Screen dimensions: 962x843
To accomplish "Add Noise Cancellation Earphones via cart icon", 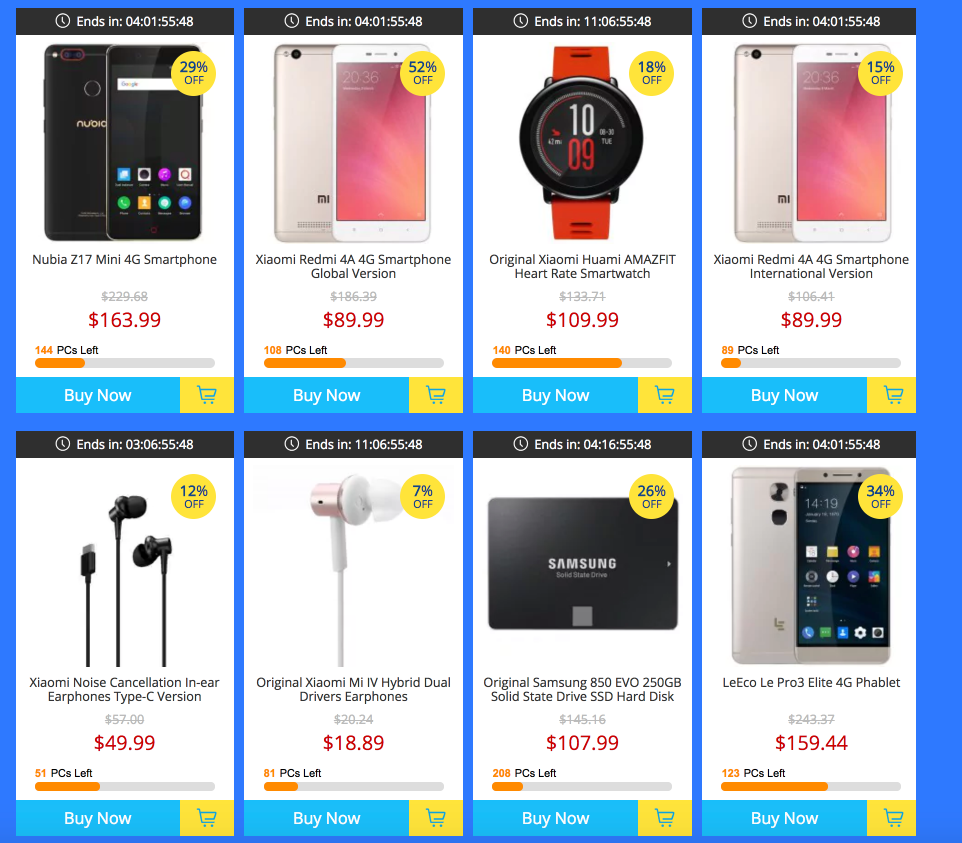I will pos(207,818).
